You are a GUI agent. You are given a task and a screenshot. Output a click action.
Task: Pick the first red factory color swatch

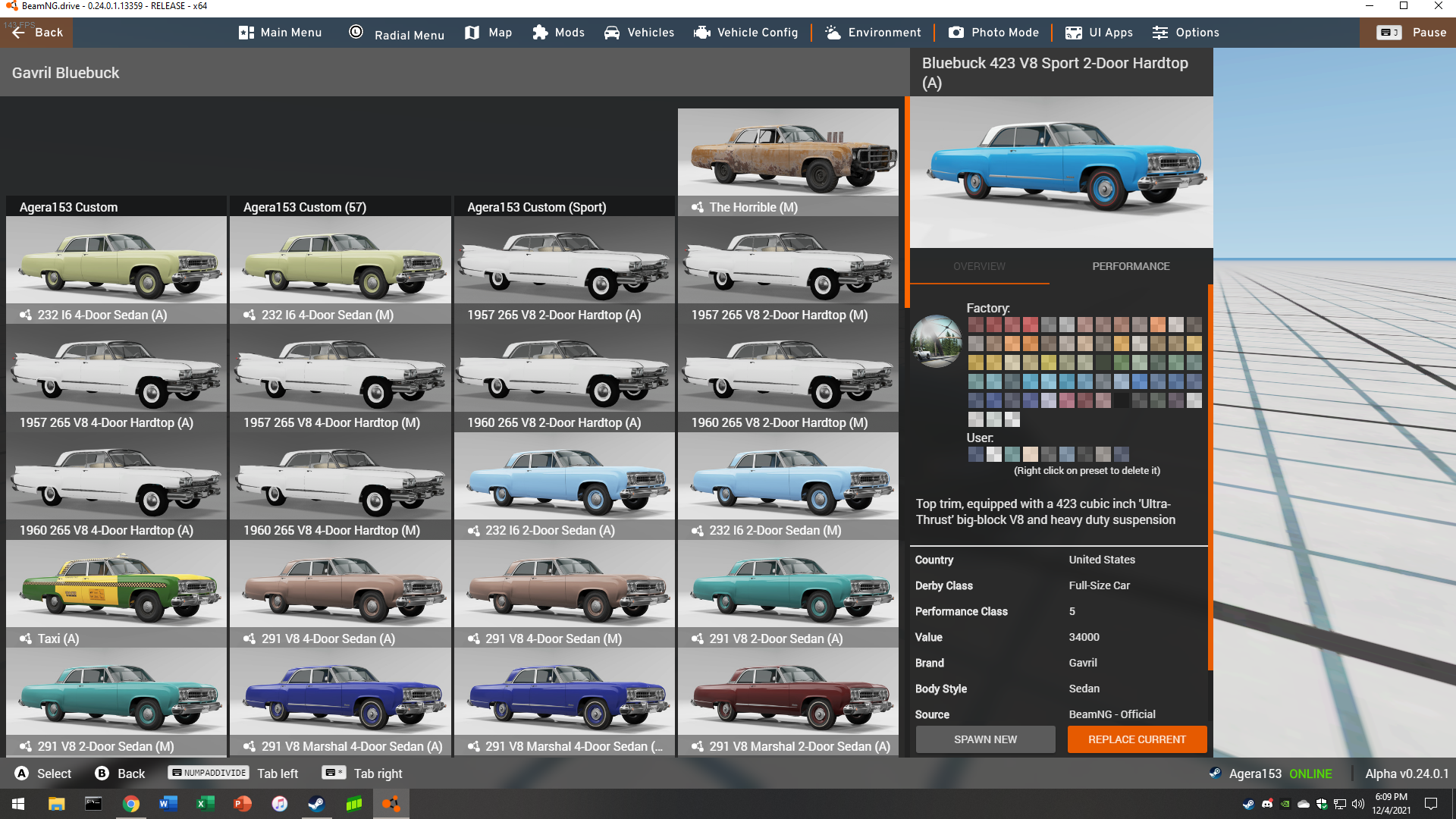point(976,325)
